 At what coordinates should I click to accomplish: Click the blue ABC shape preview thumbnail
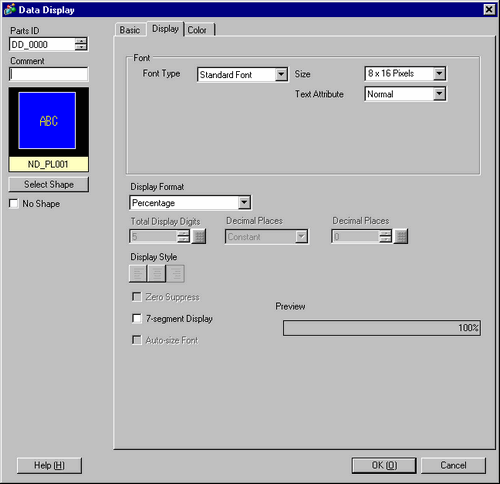point(47,121)
